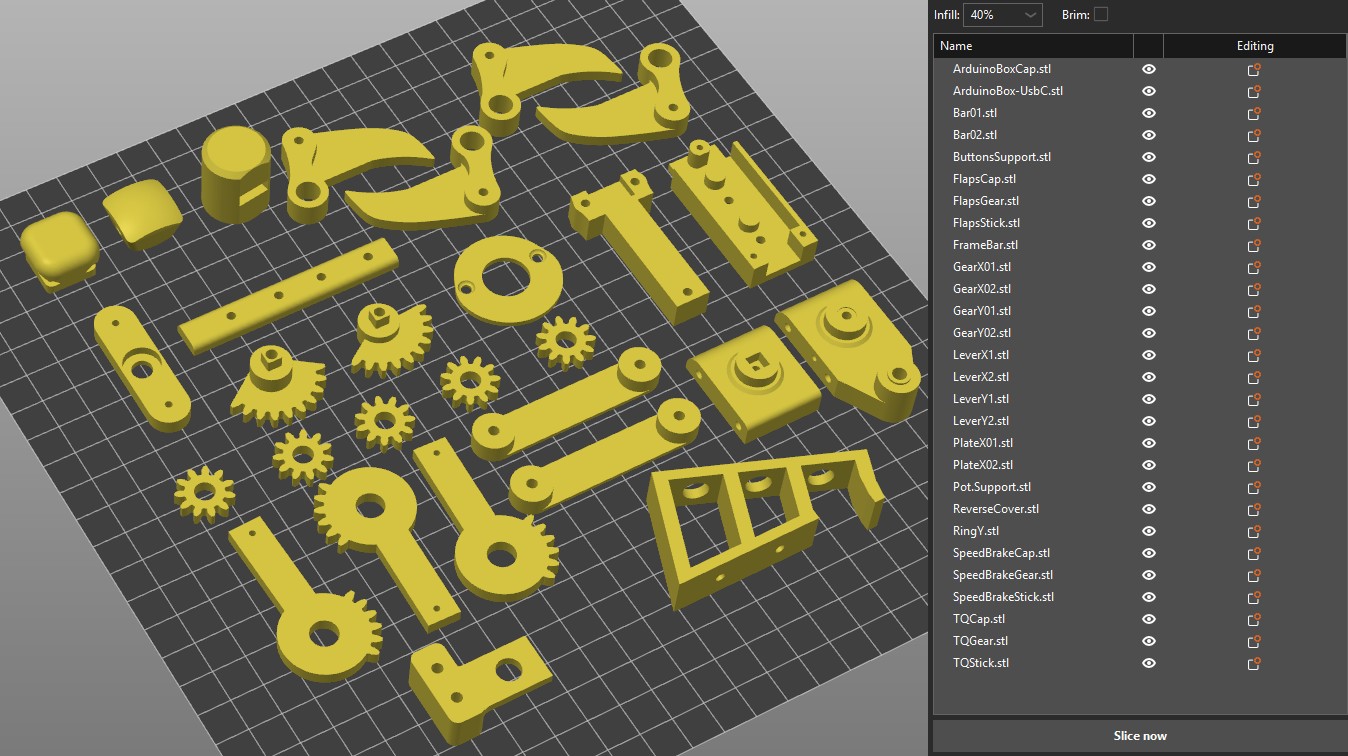Open editing settings for ArduinoBoxCap.stl
This screenshot has width=1348, height=756.
(1253, 69)
